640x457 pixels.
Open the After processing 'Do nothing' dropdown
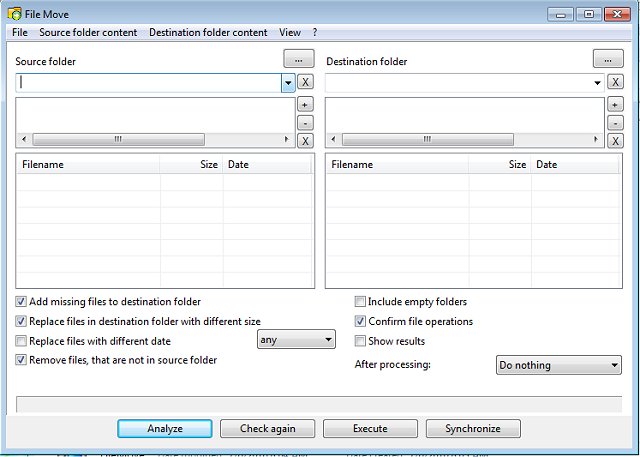(559, 365)
